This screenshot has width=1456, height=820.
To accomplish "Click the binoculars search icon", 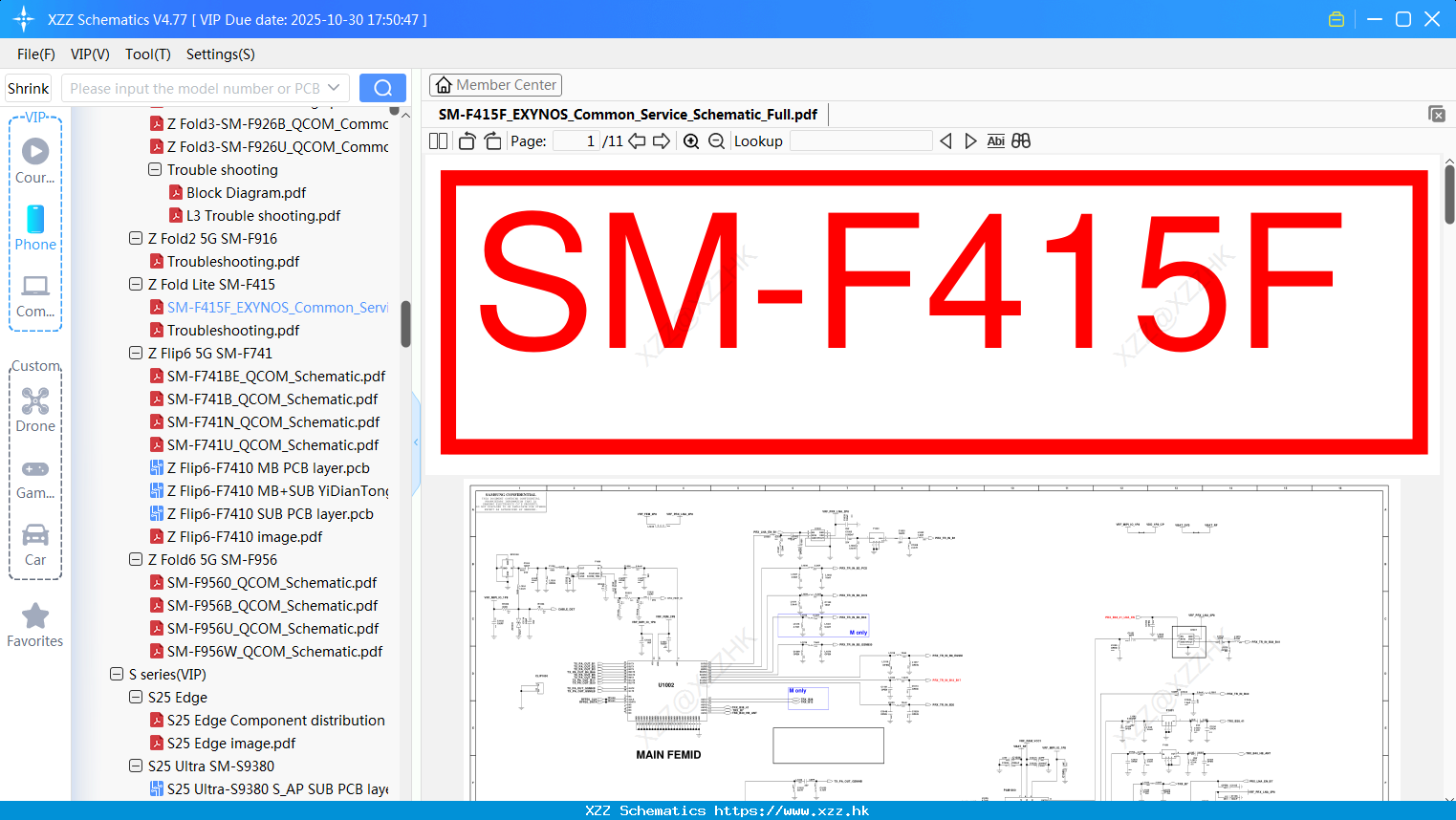I will coord(1021,141).
